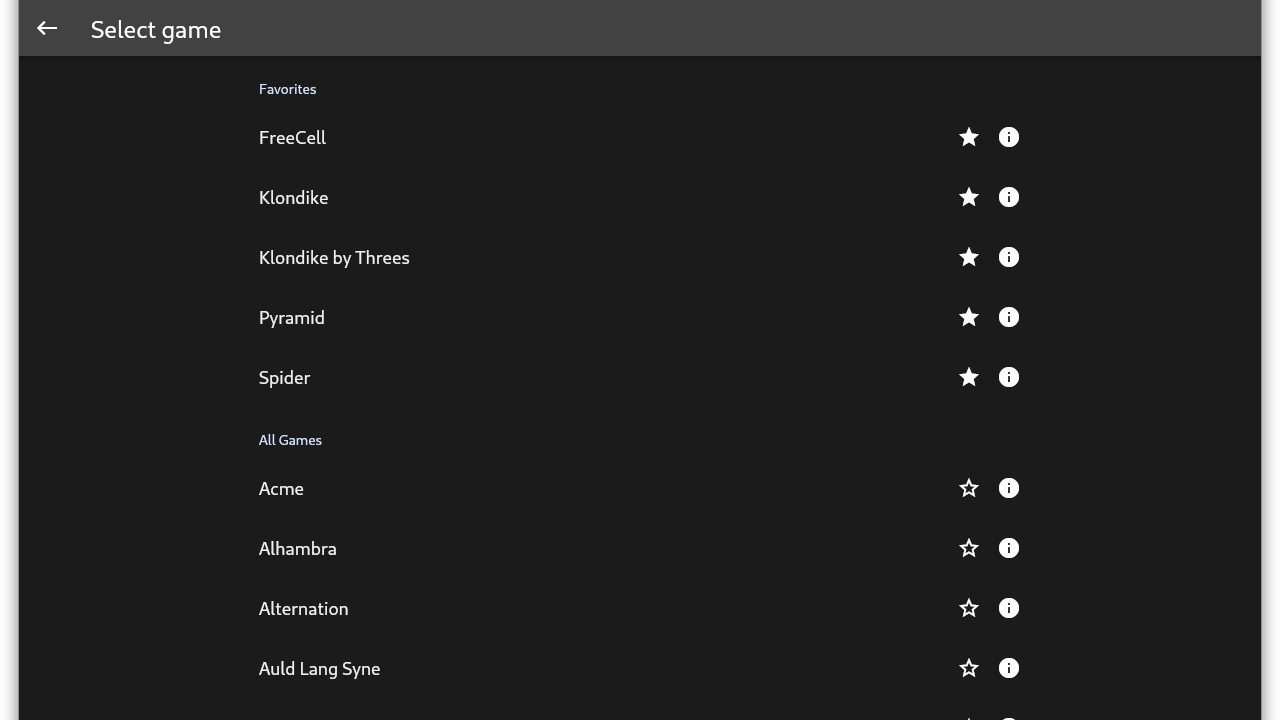Viewport: 1280px width, 720px height.
Task: View Alhambra game info
Action: coord(1008,548)
